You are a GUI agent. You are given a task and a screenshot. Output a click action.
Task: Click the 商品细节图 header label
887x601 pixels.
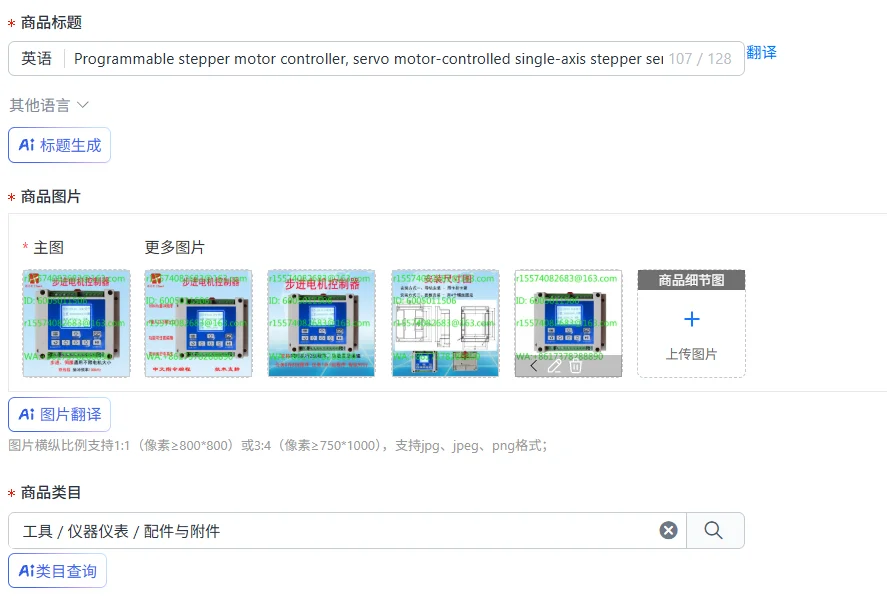[691, 280]
